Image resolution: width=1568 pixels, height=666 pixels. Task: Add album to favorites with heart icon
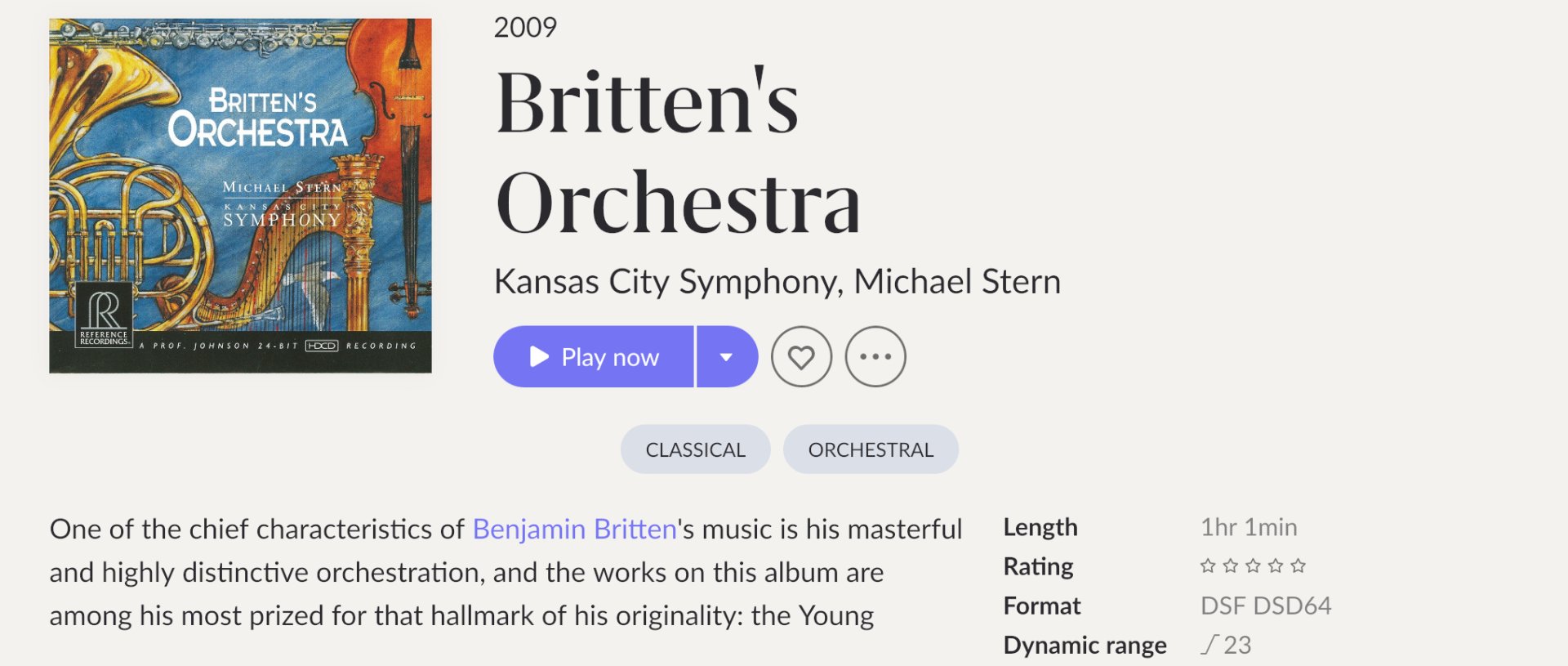(x=801, y=357)
